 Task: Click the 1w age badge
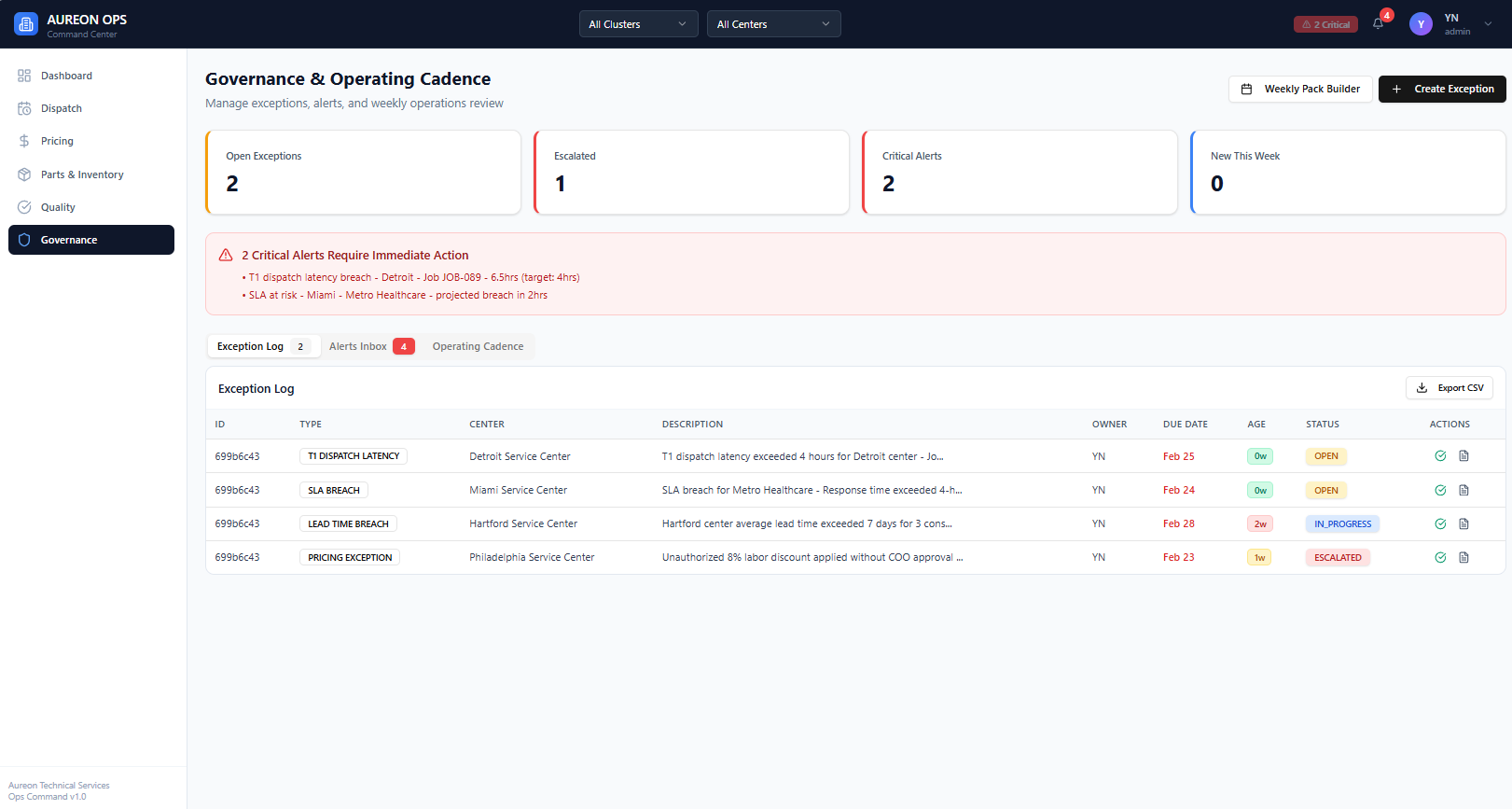pos(1260,557)
